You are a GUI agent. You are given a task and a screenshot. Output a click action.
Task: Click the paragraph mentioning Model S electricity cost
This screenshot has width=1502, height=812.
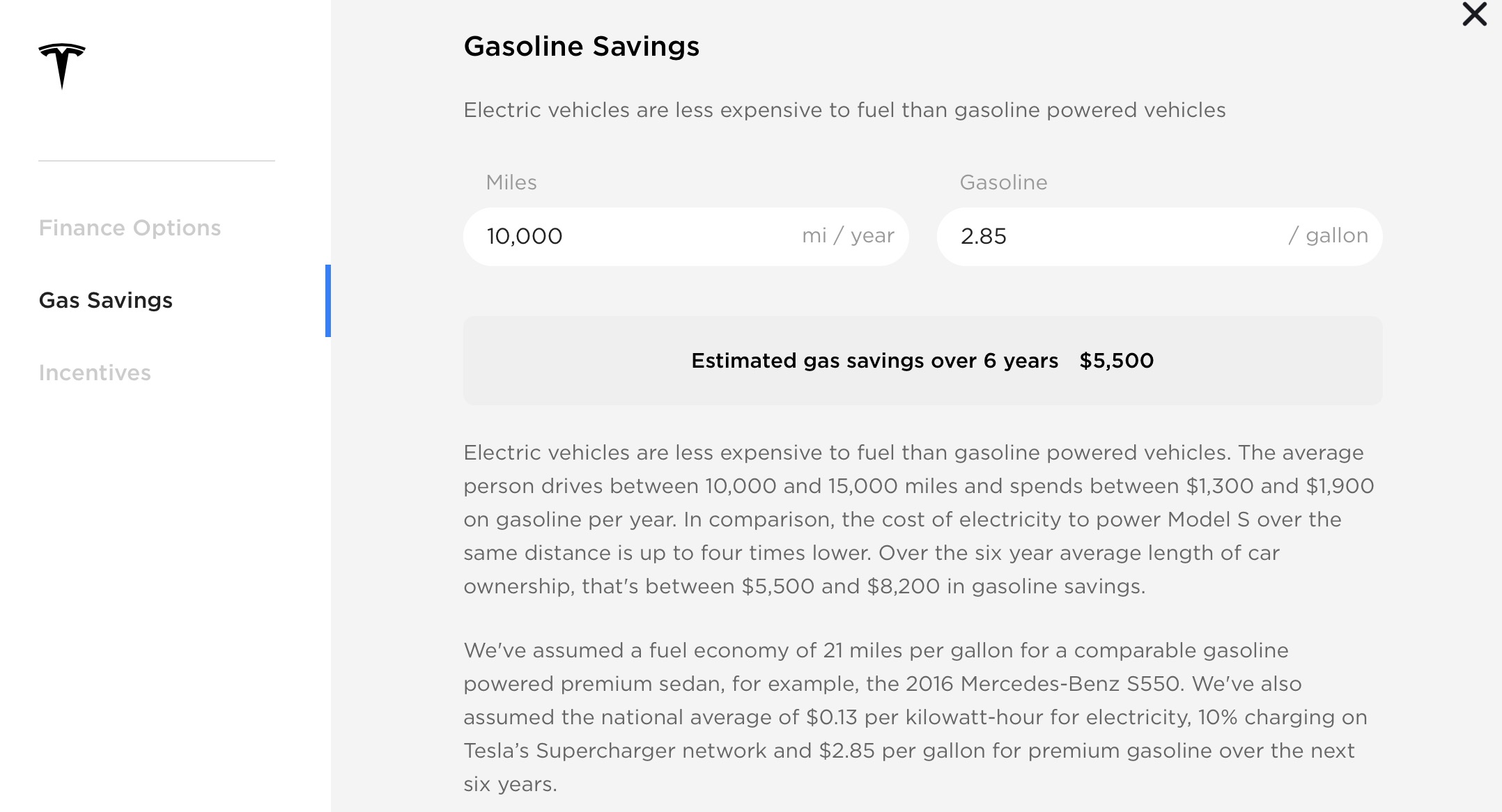906,520
